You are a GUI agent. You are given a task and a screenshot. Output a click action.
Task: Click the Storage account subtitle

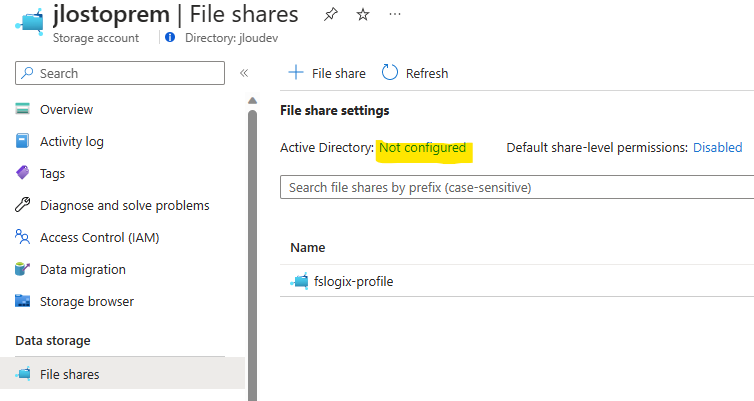(96, 38)
